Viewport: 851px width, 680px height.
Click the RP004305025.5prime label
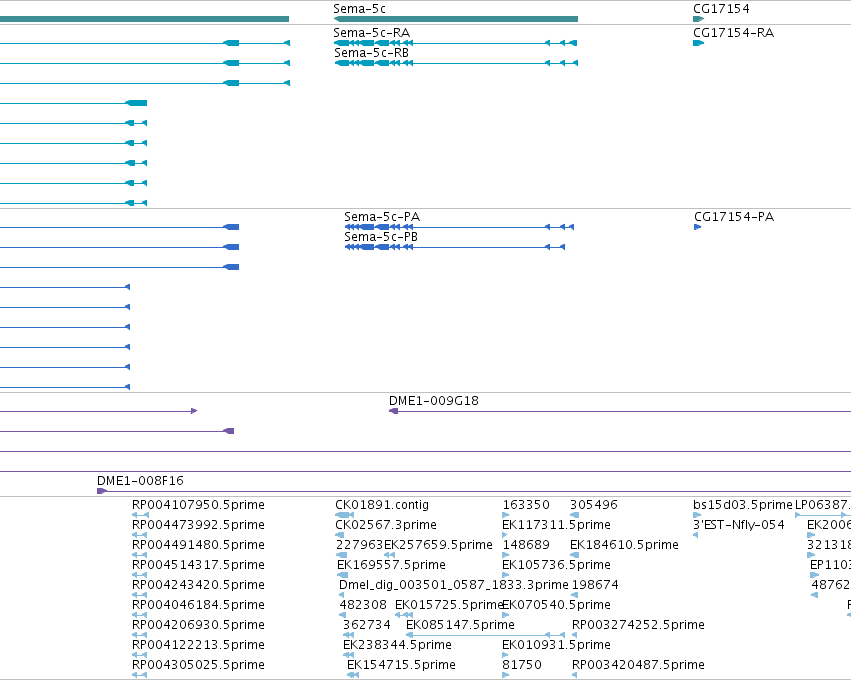click(x=198, y=665)
